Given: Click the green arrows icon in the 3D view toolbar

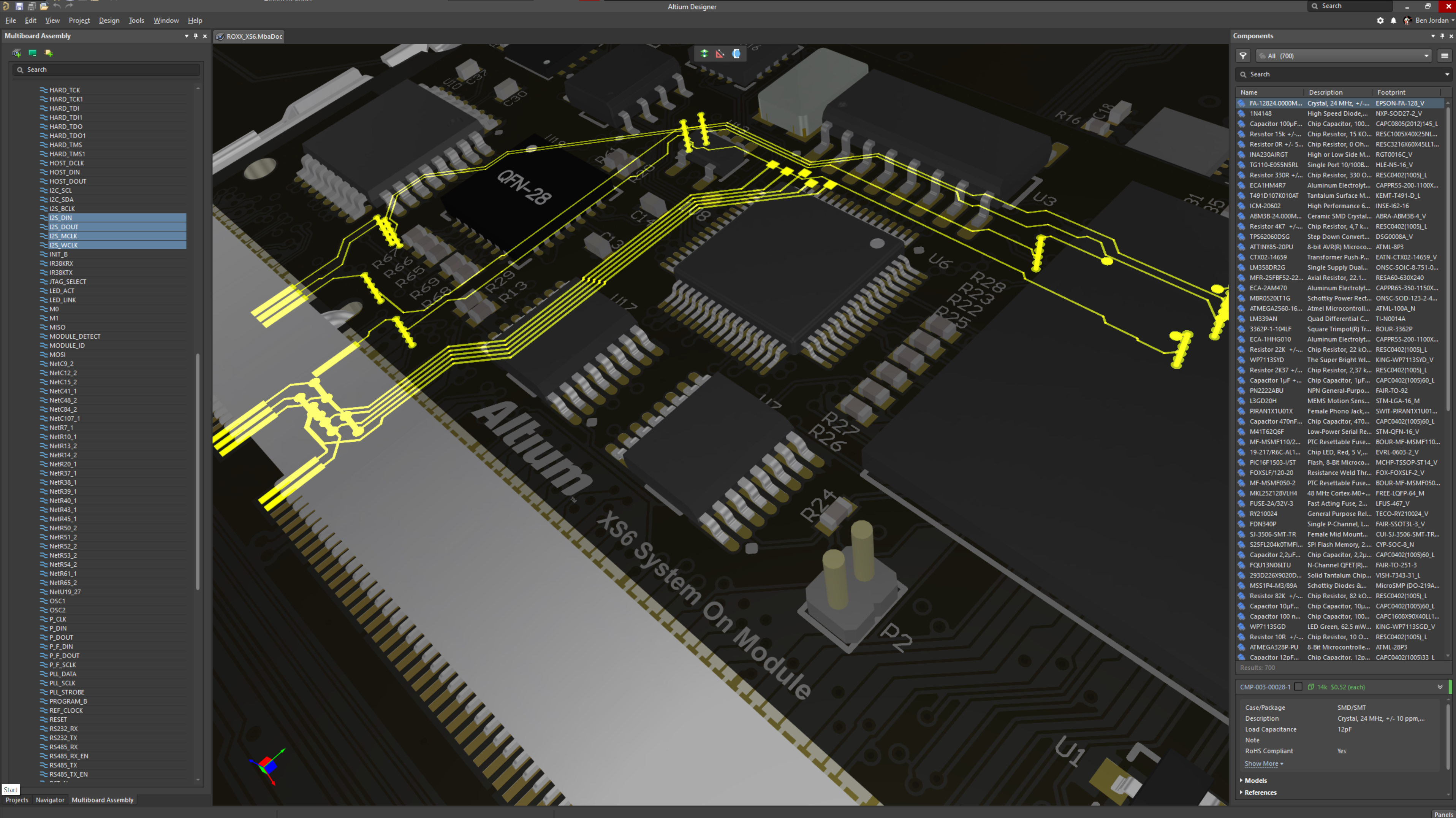Looking at the screenshot, I should 704,54.
